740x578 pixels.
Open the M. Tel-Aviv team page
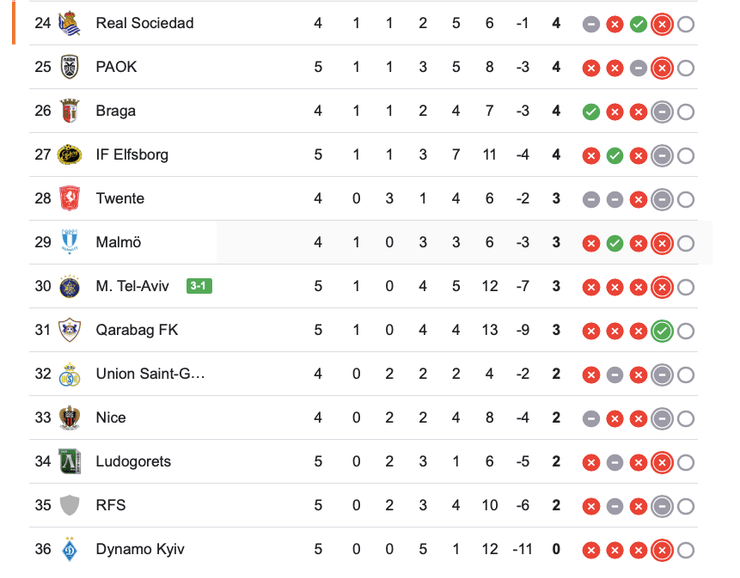(132, 286)
